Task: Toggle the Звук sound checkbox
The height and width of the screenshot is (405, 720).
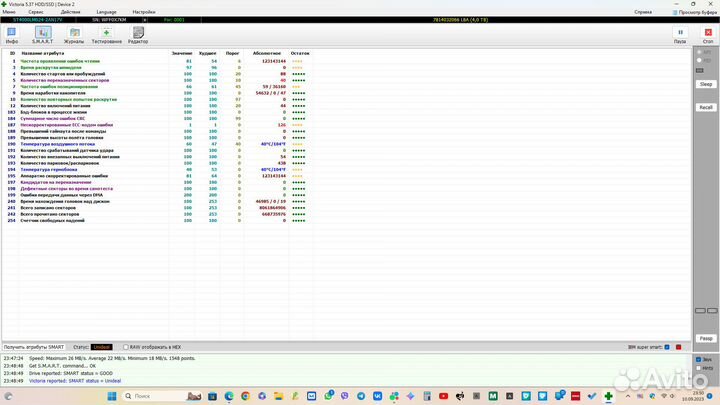Action: (697, 358)
